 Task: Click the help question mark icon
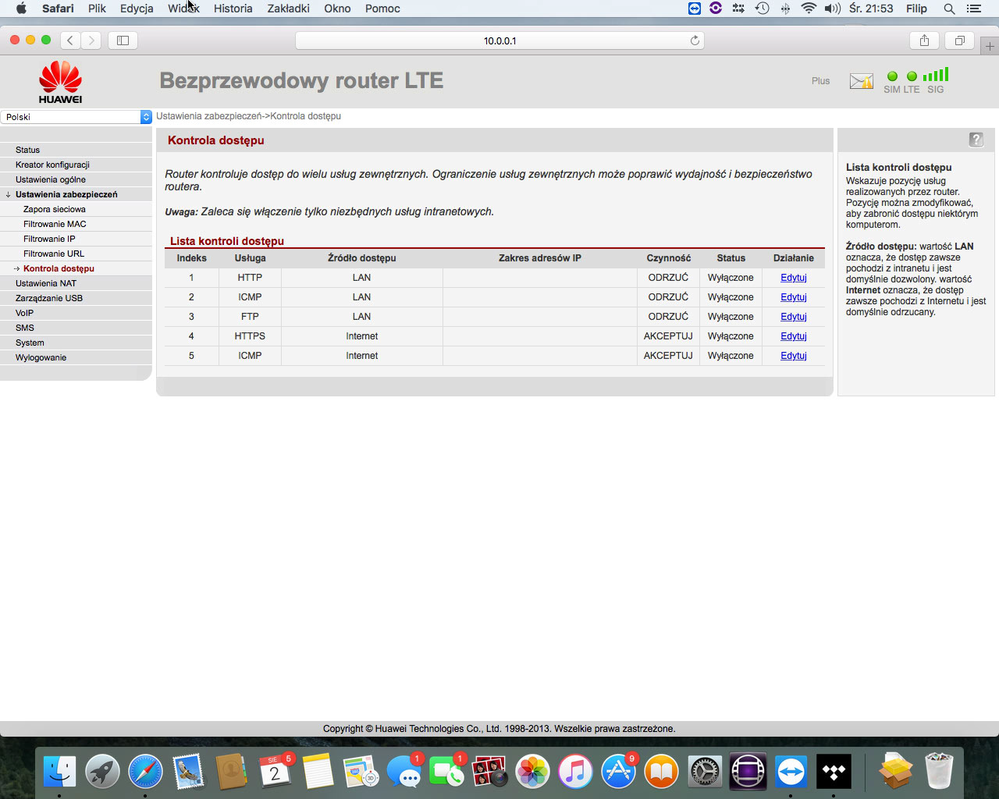pyautogui.click(x=976, y=140)
